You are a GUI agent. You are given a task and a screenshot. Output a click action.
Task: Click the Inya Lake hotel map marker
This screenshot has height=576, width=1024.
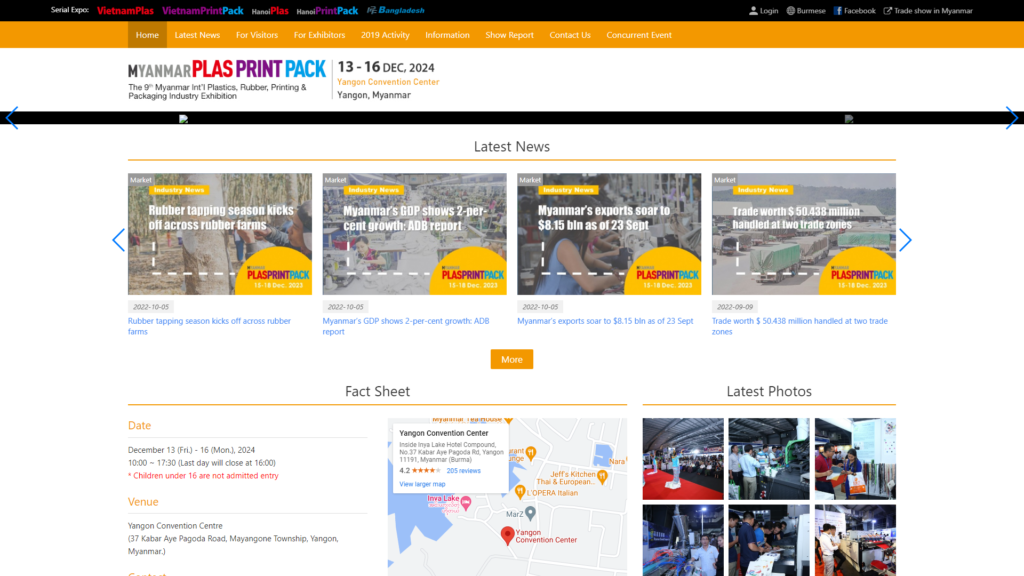466,502
